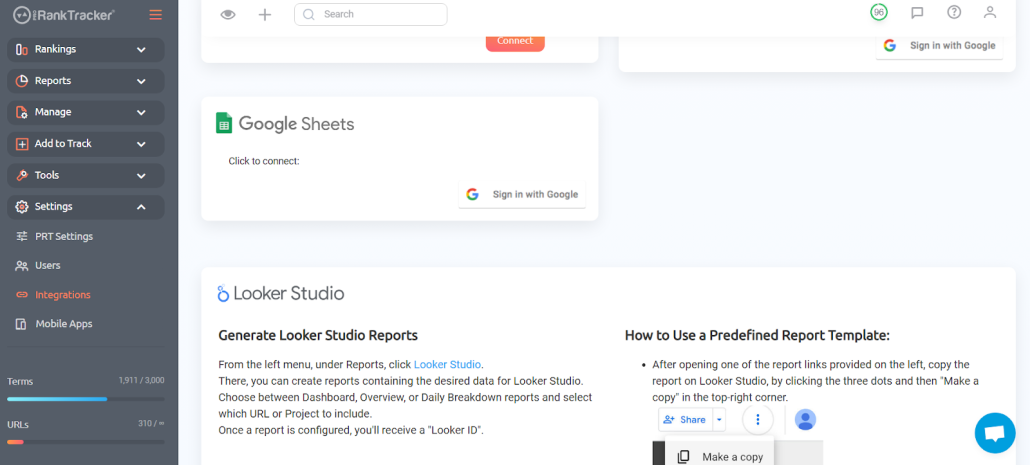
Task: Click top-right Sign in with Google button
Action: coord(939,46)
